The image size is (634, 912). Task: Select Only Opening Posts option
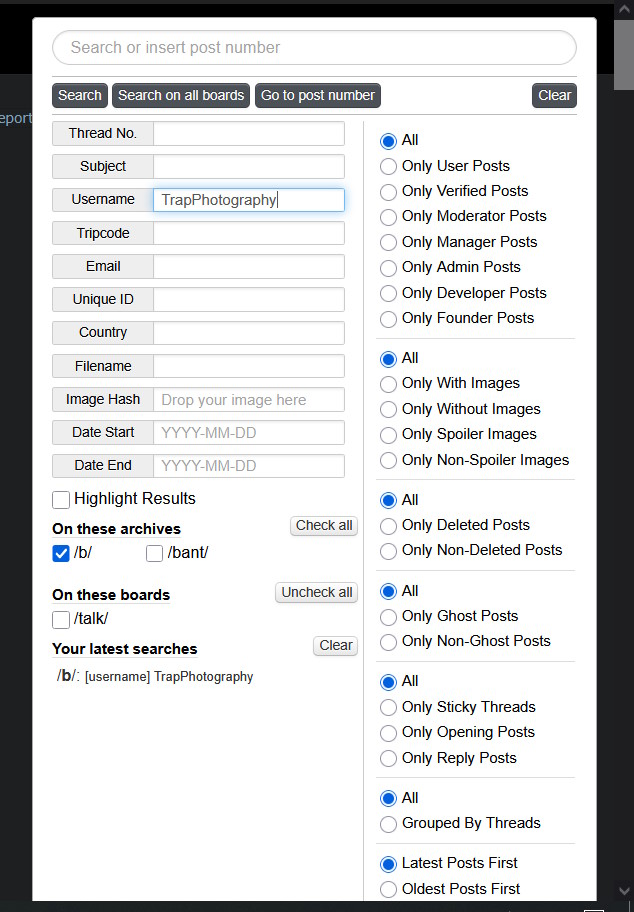[388, 733]
